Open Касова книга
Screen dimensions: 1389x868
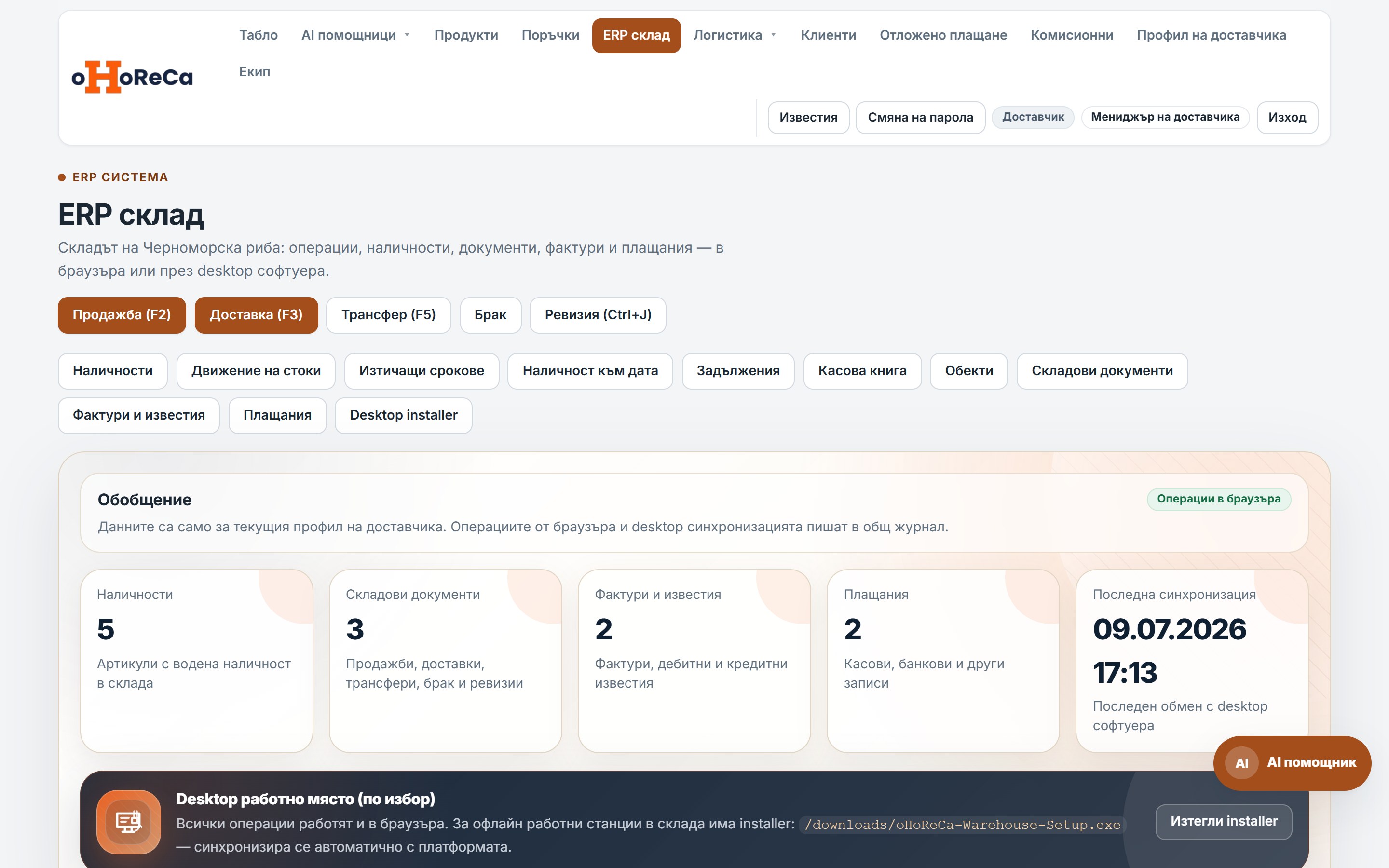click(x=862, y=371)
